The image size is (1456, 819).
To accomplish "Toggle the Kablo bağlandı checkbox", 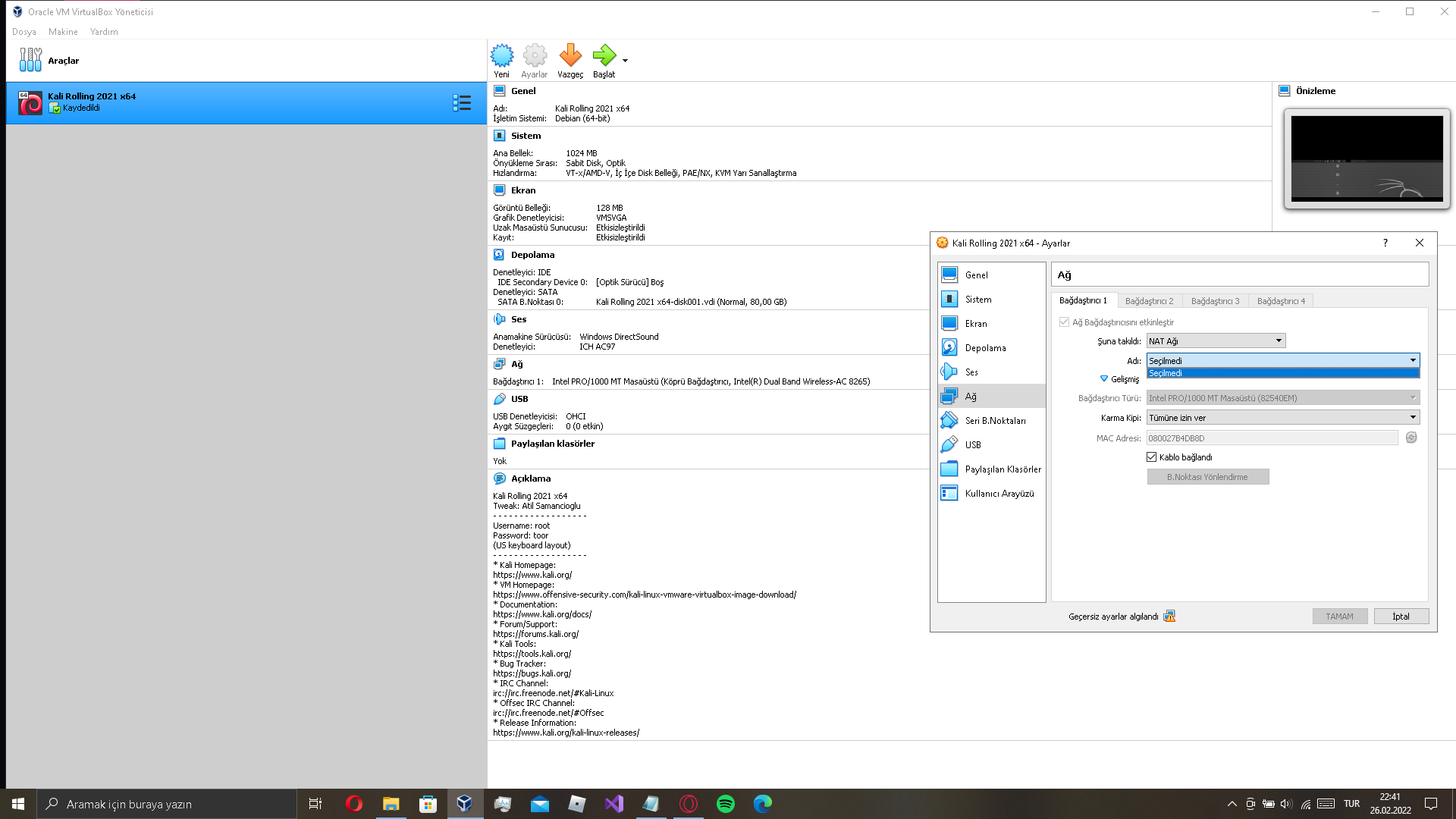I will [1152, 457].
